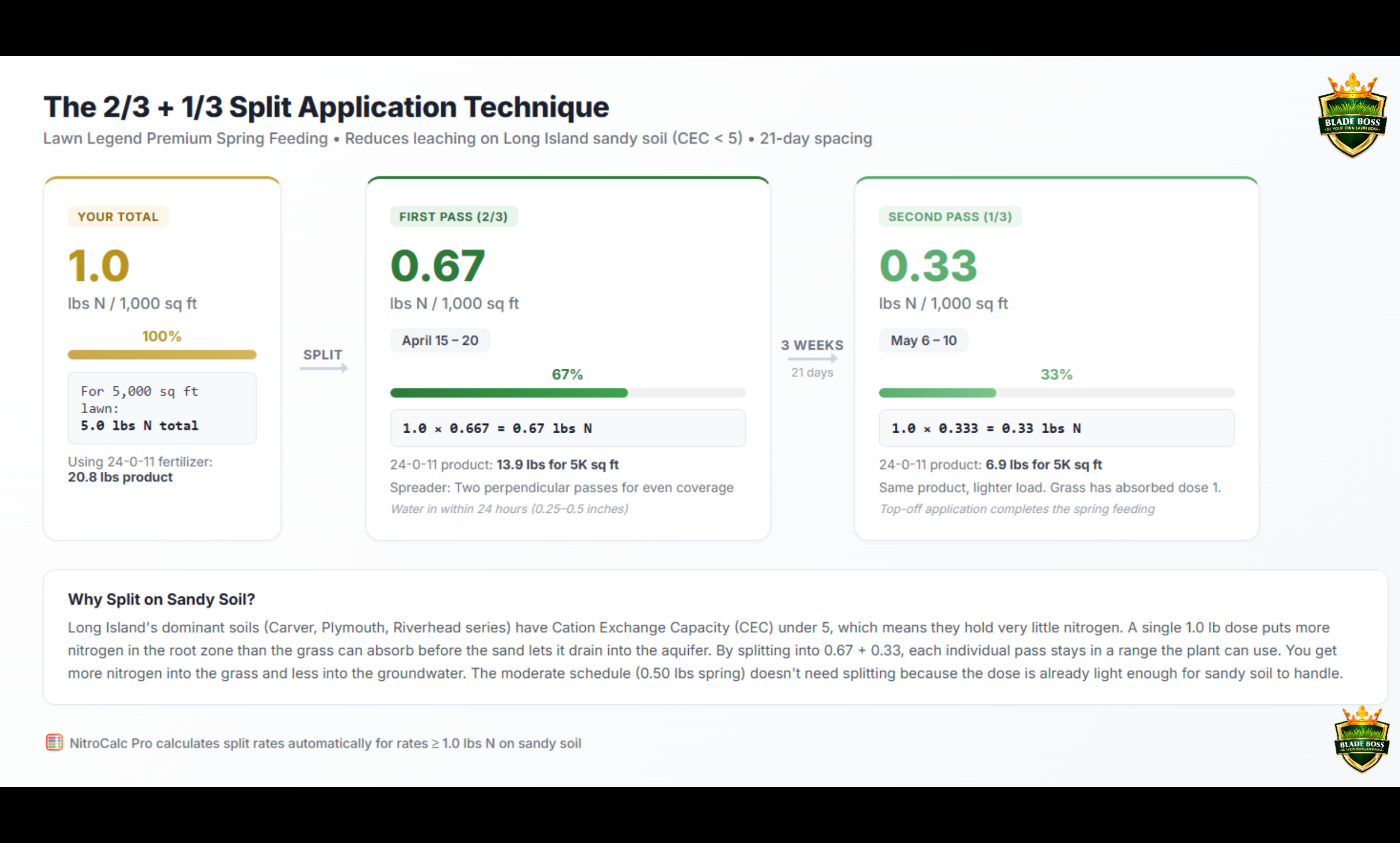Select the FIRST PASS (2/3) badge
1400x843 pixels.
454,217
